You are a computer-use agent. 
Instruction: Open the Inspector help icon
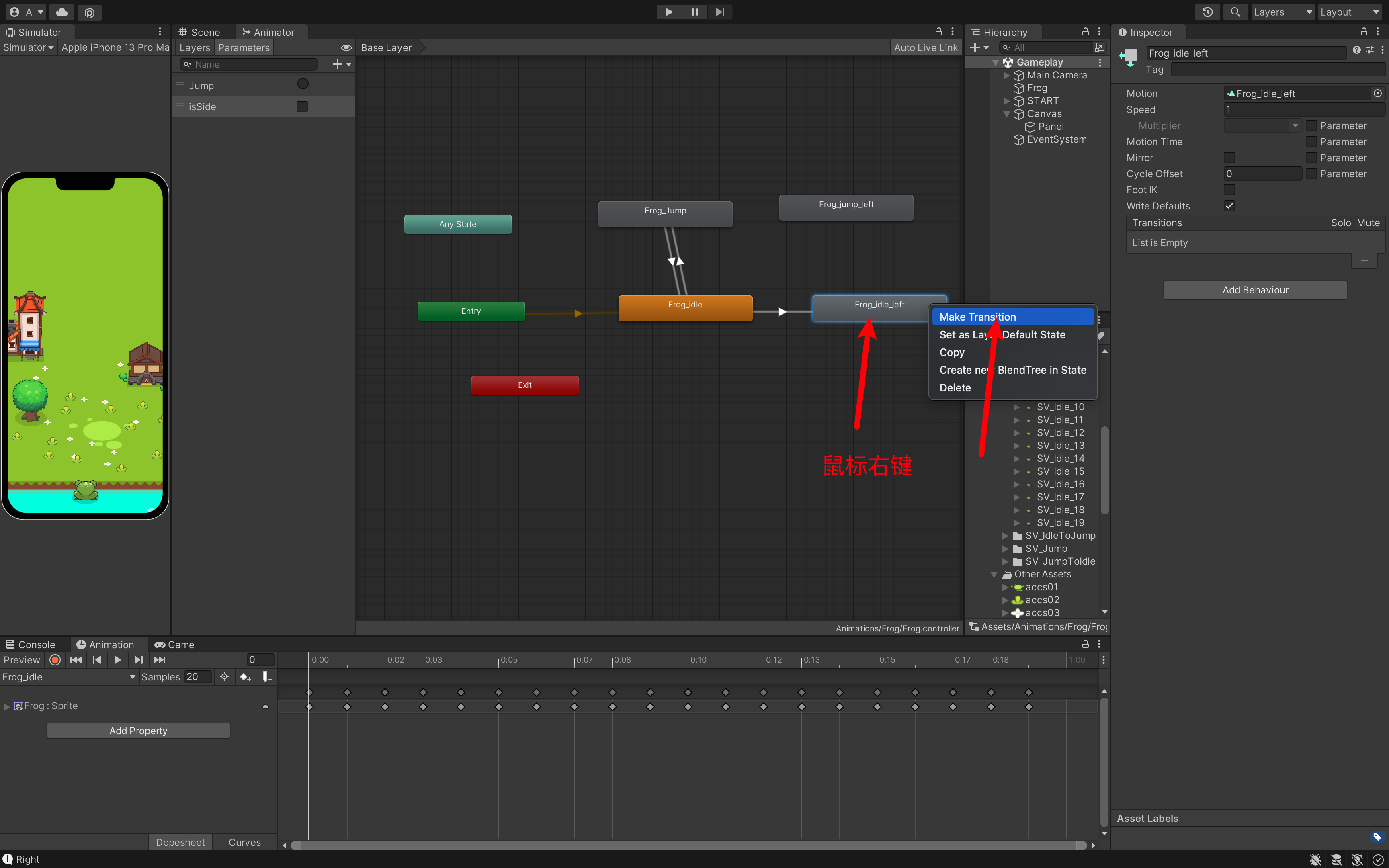click(x=1356, y=50)
